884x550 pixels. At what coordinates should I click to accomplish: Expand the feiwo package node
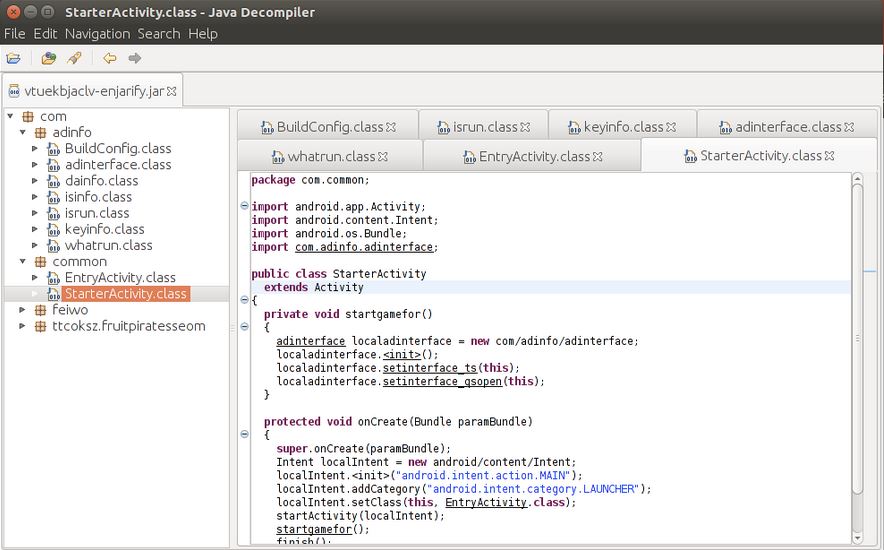[23, 310]
